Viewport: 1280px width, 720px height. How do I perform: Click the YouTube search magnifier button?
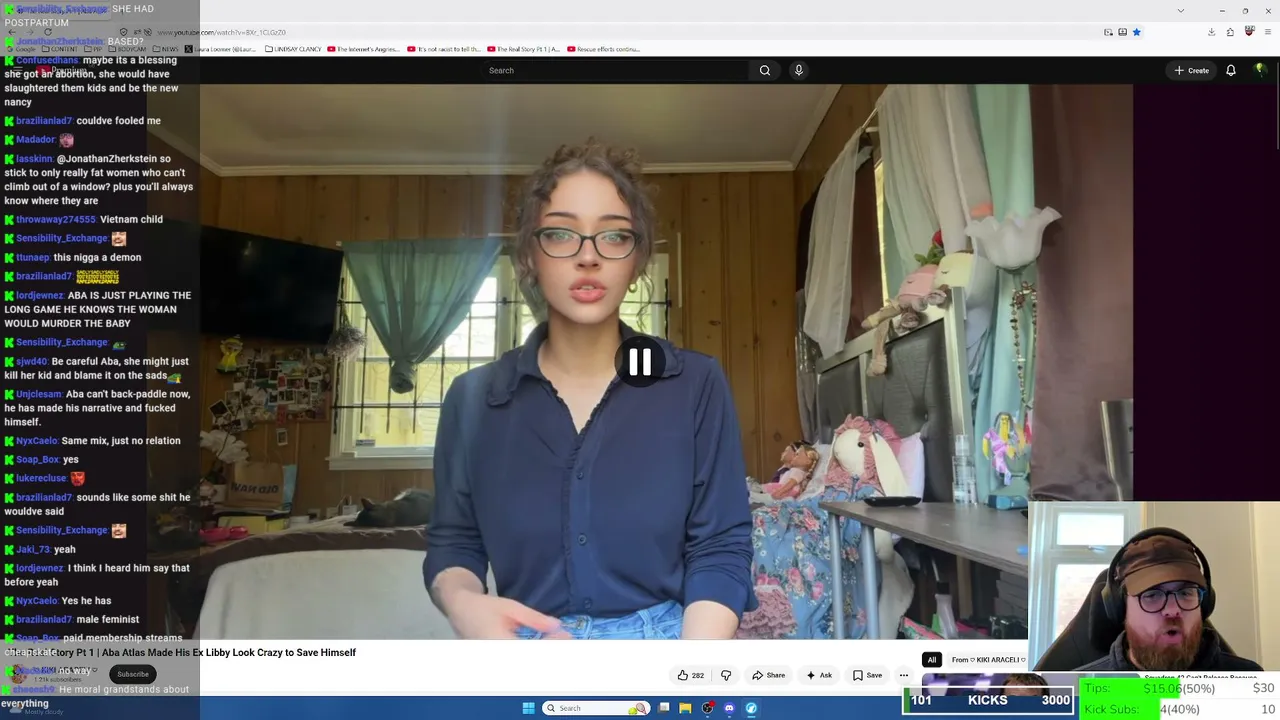point(765,70)
